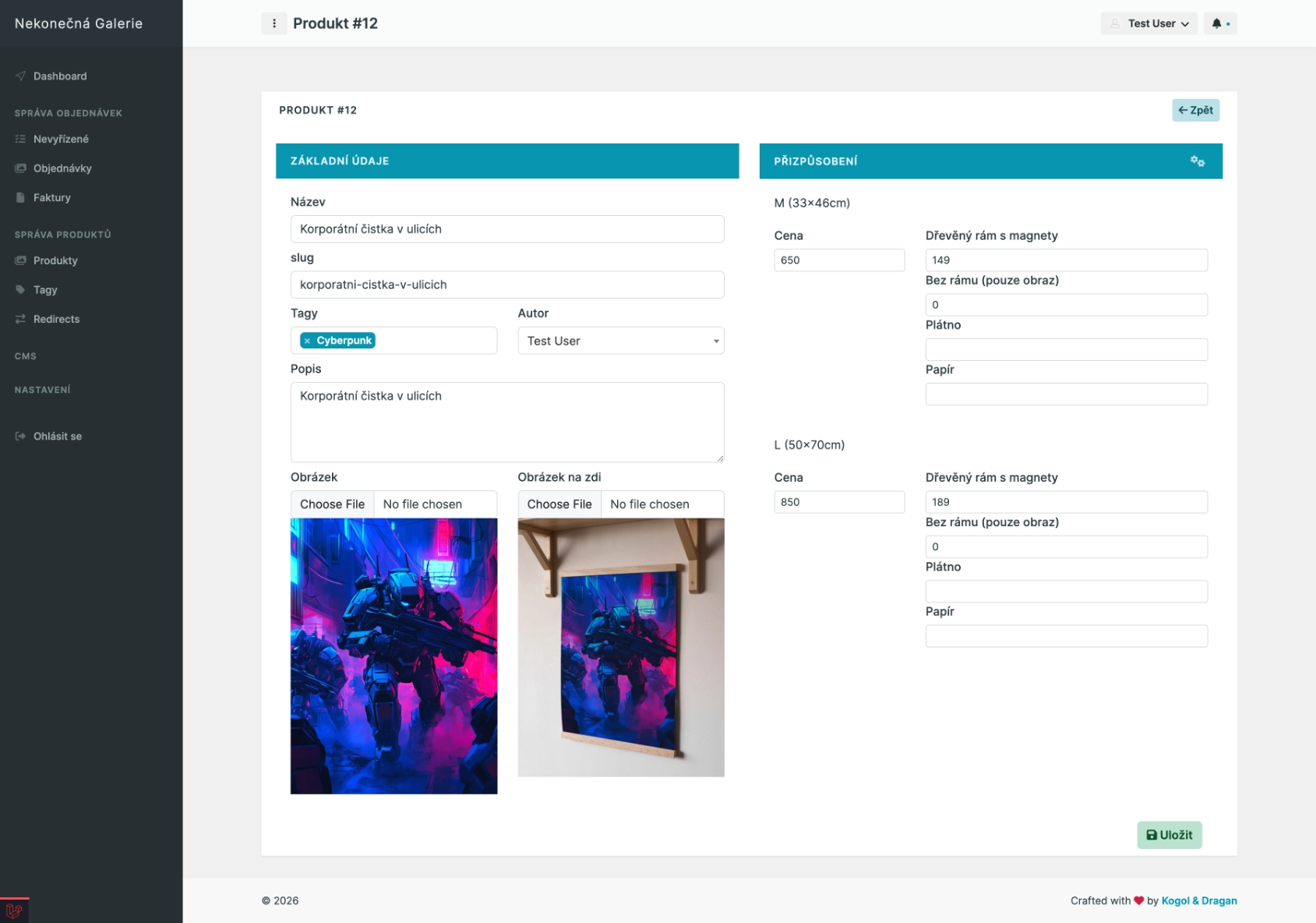The width and height of the screenshot is (1316, 923).
Task: Expand the CMS sidebar section
Action: [x=26, y=356]
